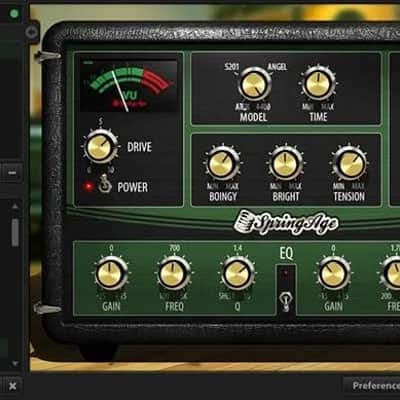Select the ANGEL model label

click(277, 67)
